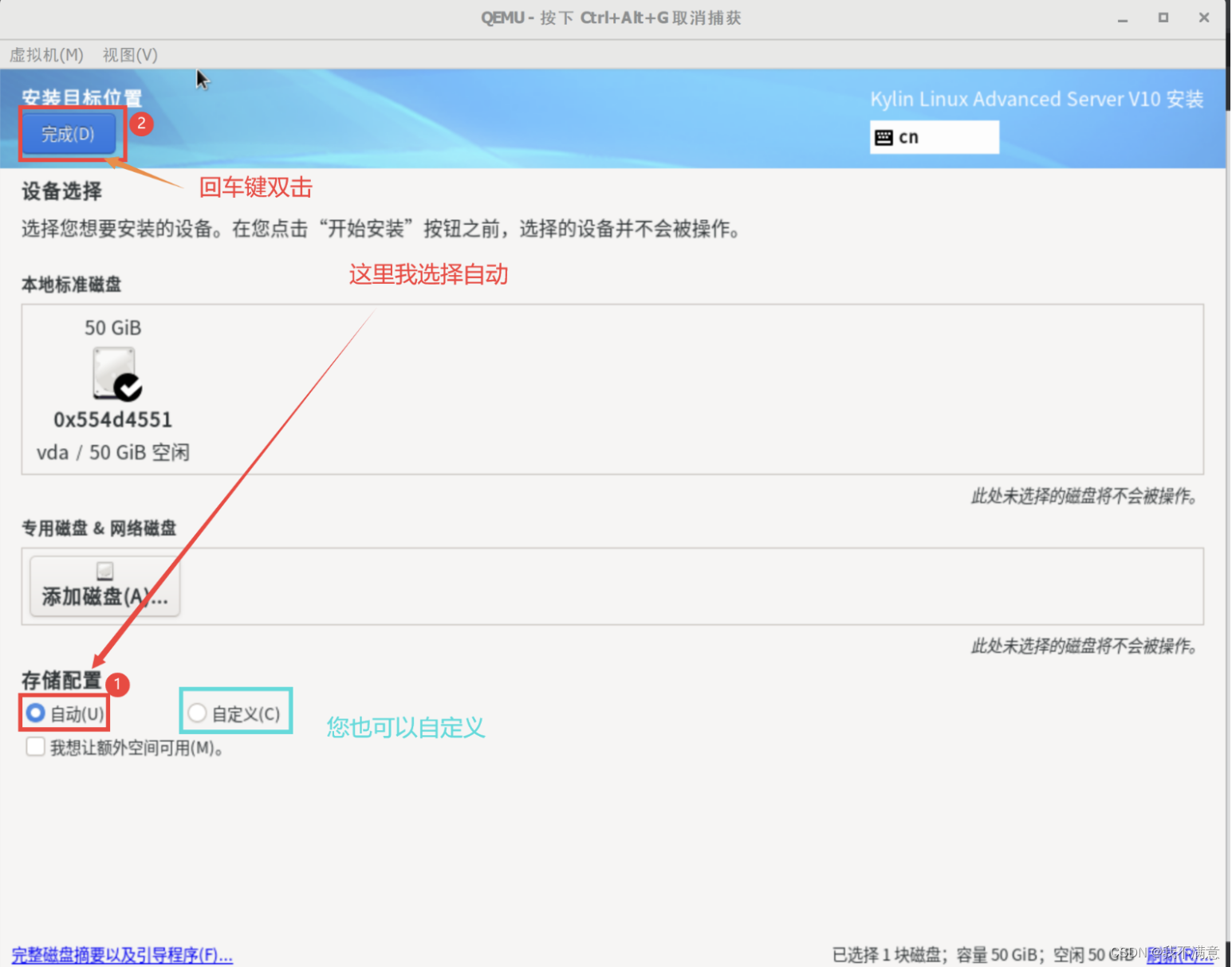Click the keyboard layout icon beside cn
This screenshot has height=967, width=1232.
(884, 137)
